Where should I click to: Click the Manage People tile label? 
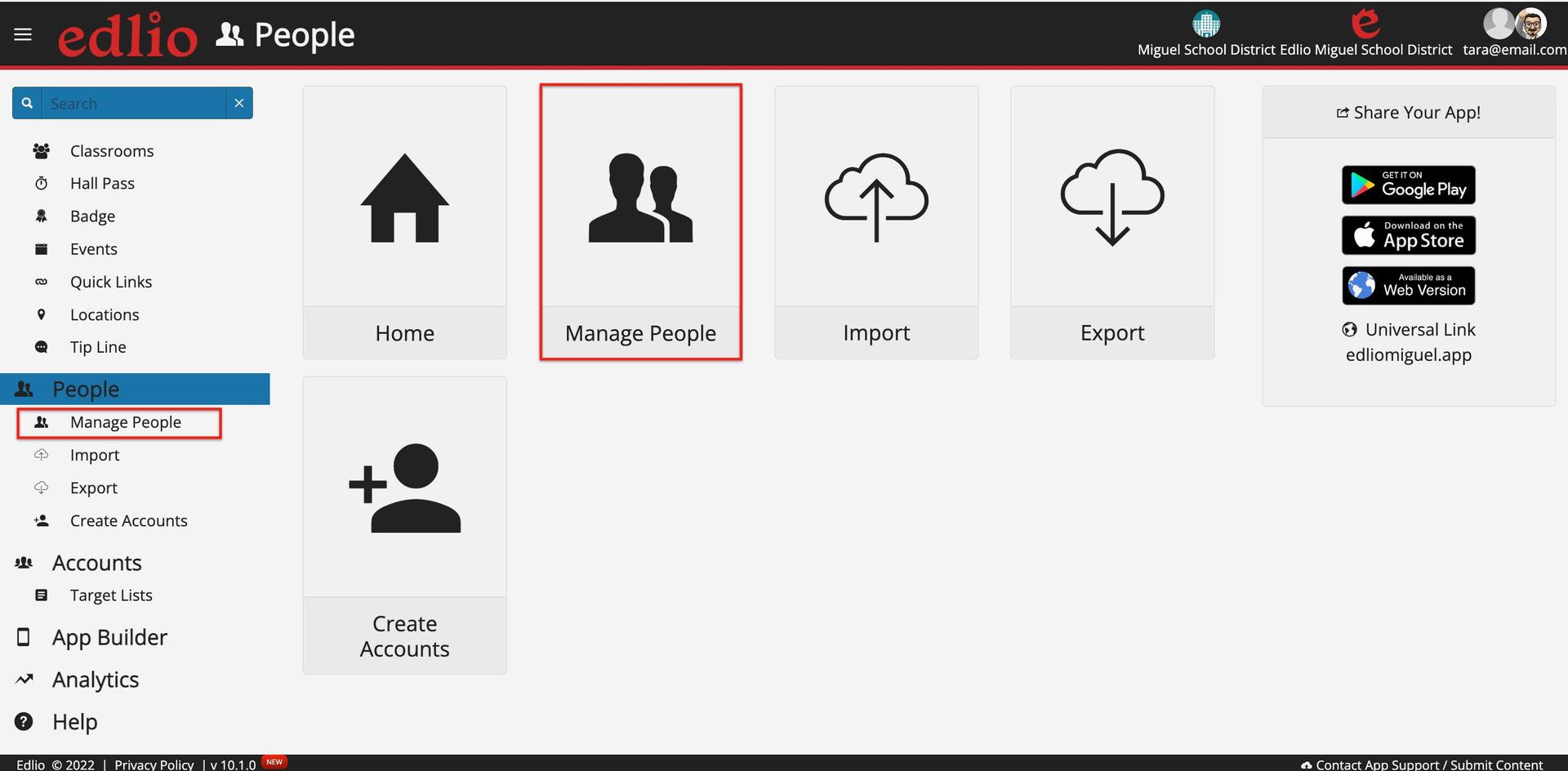(640, 333)
